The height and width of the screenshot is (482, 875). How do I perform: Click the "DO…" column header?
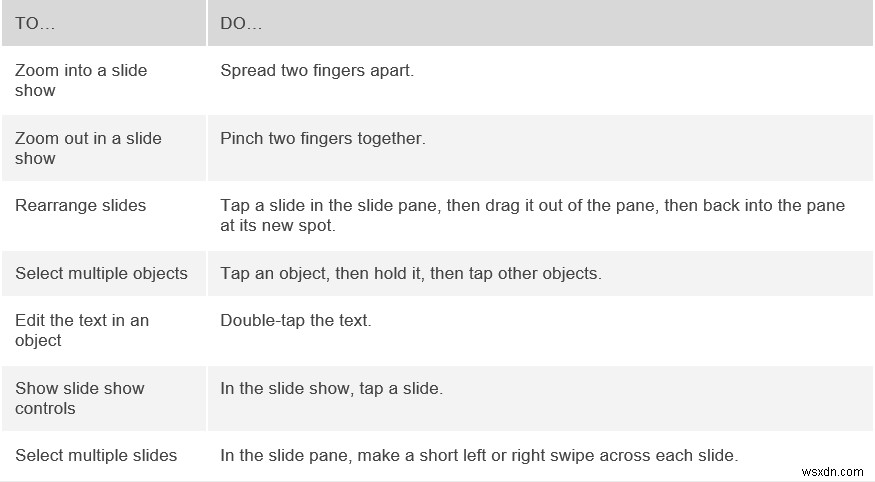click(x=241, y=24)
